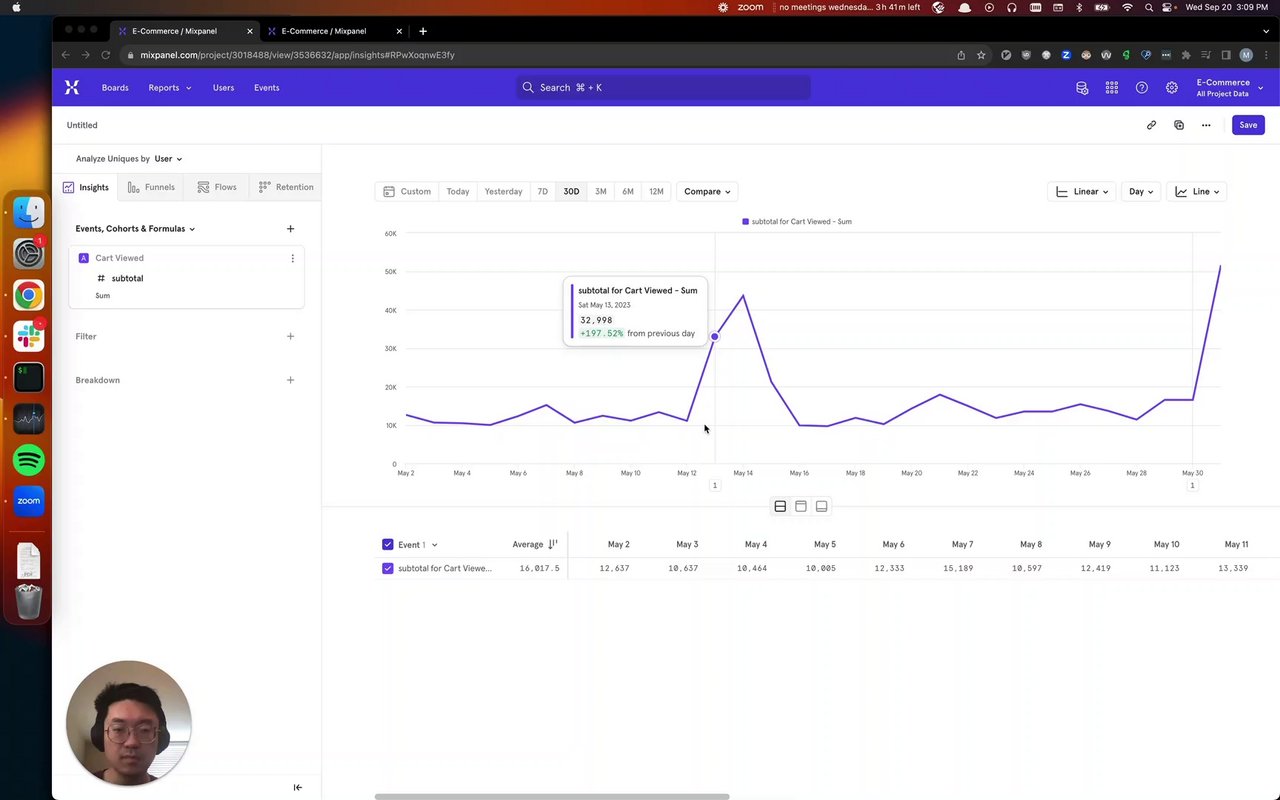The width and height of the screenshot is (1280, 800).
Task: Switch to the Insights tab
Action: coord(86,187)
